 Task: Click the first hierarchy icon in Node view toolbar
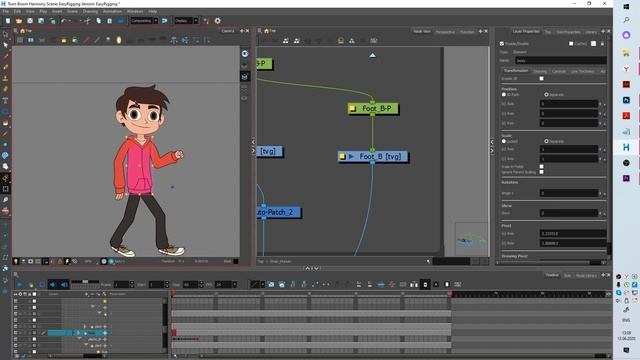click(286, 40)
